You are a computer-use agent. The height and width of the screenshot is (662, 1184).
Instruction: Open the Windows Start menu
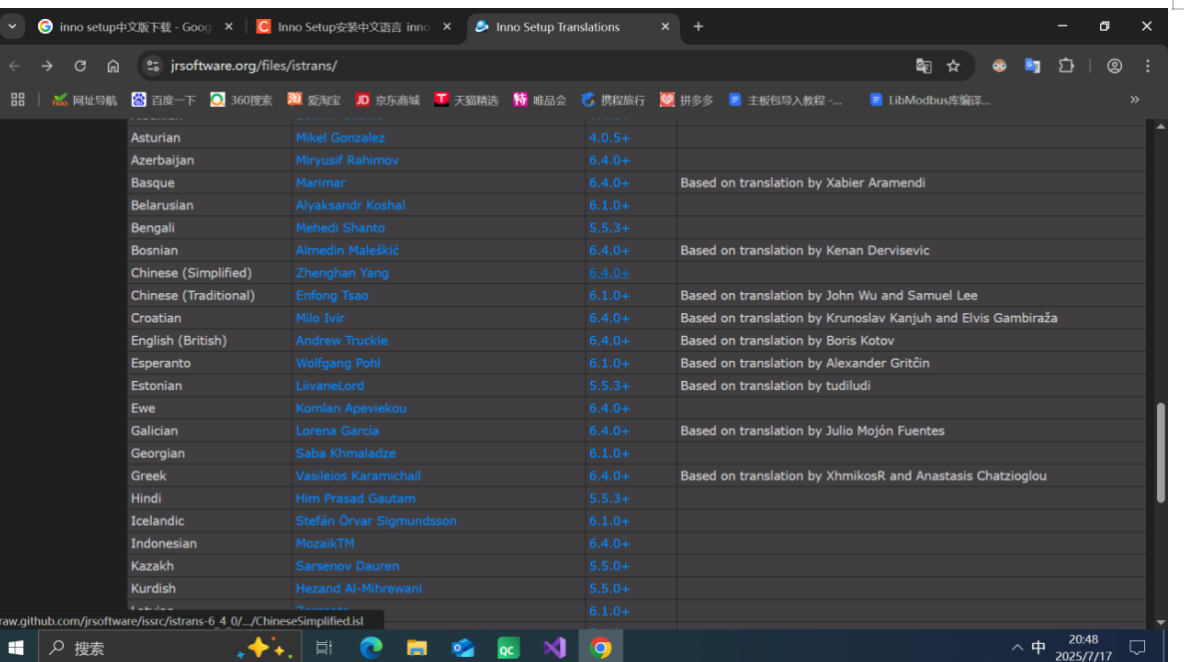(16, 648)
